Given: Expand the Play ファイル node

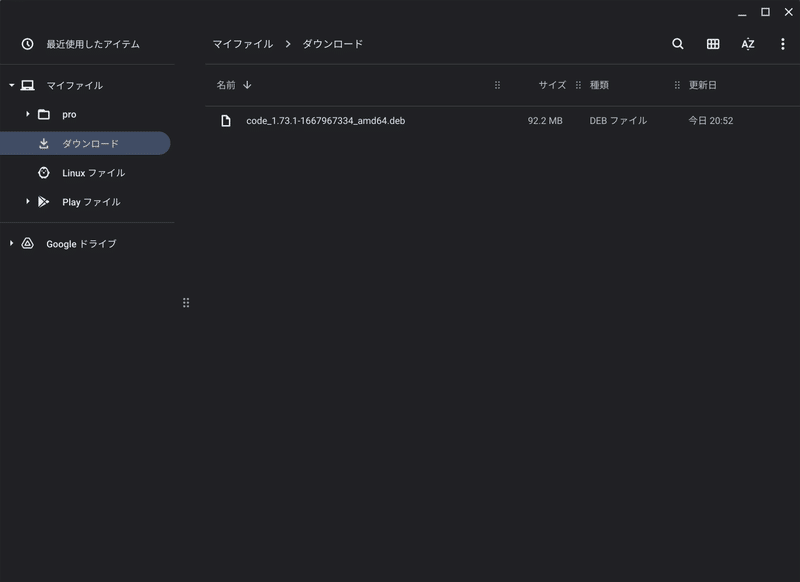Looking at the screenshot, I should (28, 201).
